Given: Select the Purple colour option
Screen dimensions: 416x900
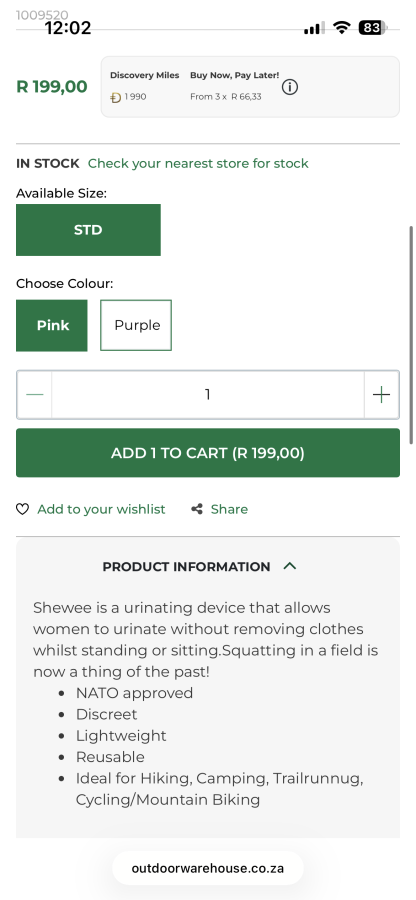Looking at the screenshot, I should (x=136, y=325).
